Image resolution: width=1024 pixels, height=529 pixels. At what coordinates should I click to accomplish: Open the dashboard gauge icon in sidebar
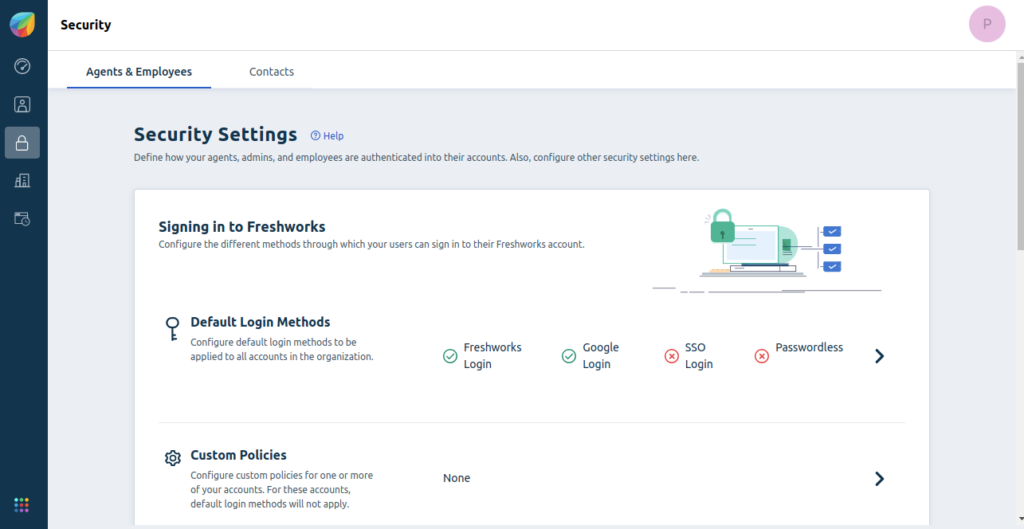tap(22, 66)
